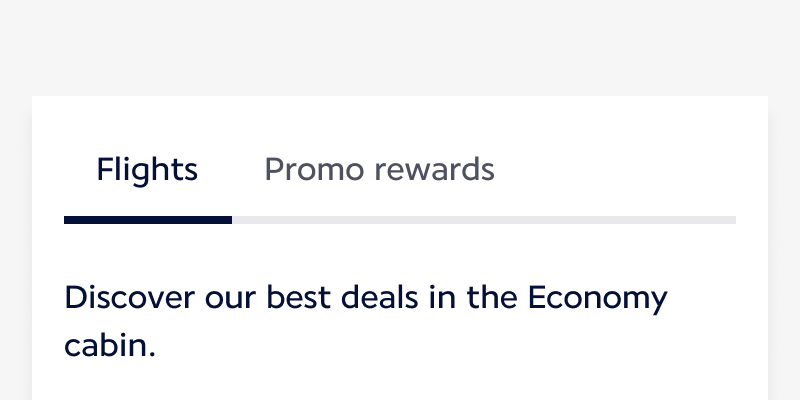800x400 pixels.
Task: Click the dark underline beneath Flights
Action: tap(147, 220)
